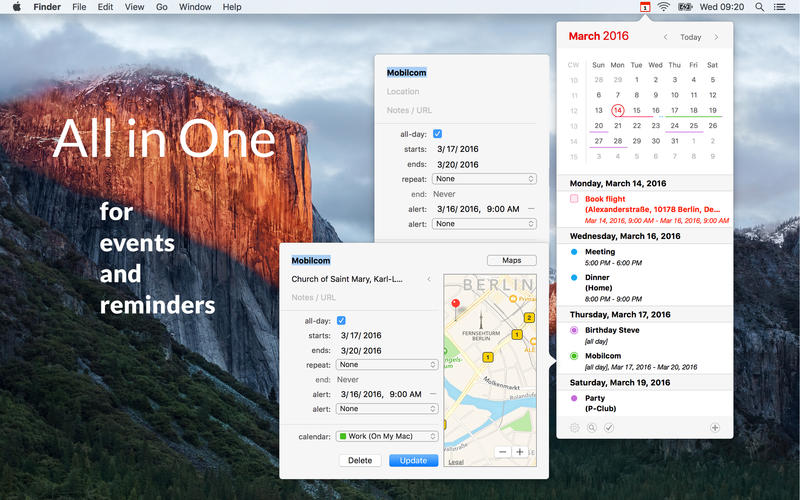Click the starts date 3/17/2016 in front popup
800x500 pixels.
(361, 335)
